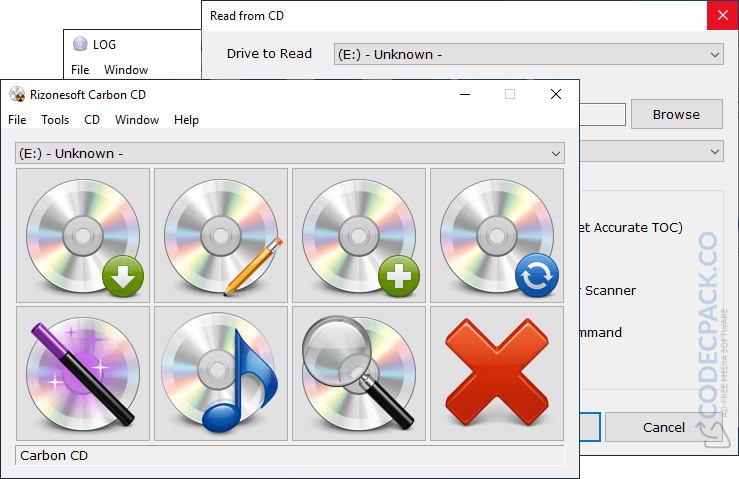The width and height of the screenshot is (739, 479).
Task: Click the Cancel button in Read from CD
Action: 664,427
